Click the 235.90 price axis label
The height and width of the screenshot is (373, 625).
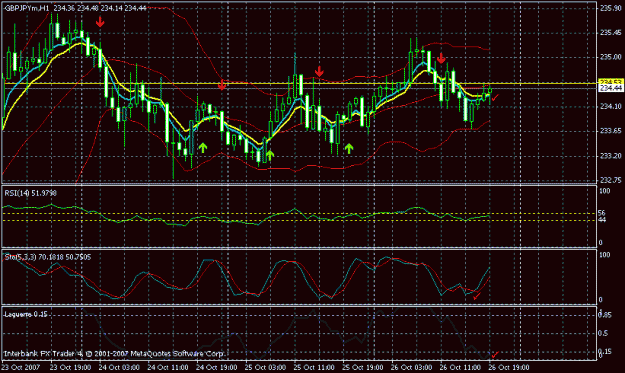tap(610, 8)
